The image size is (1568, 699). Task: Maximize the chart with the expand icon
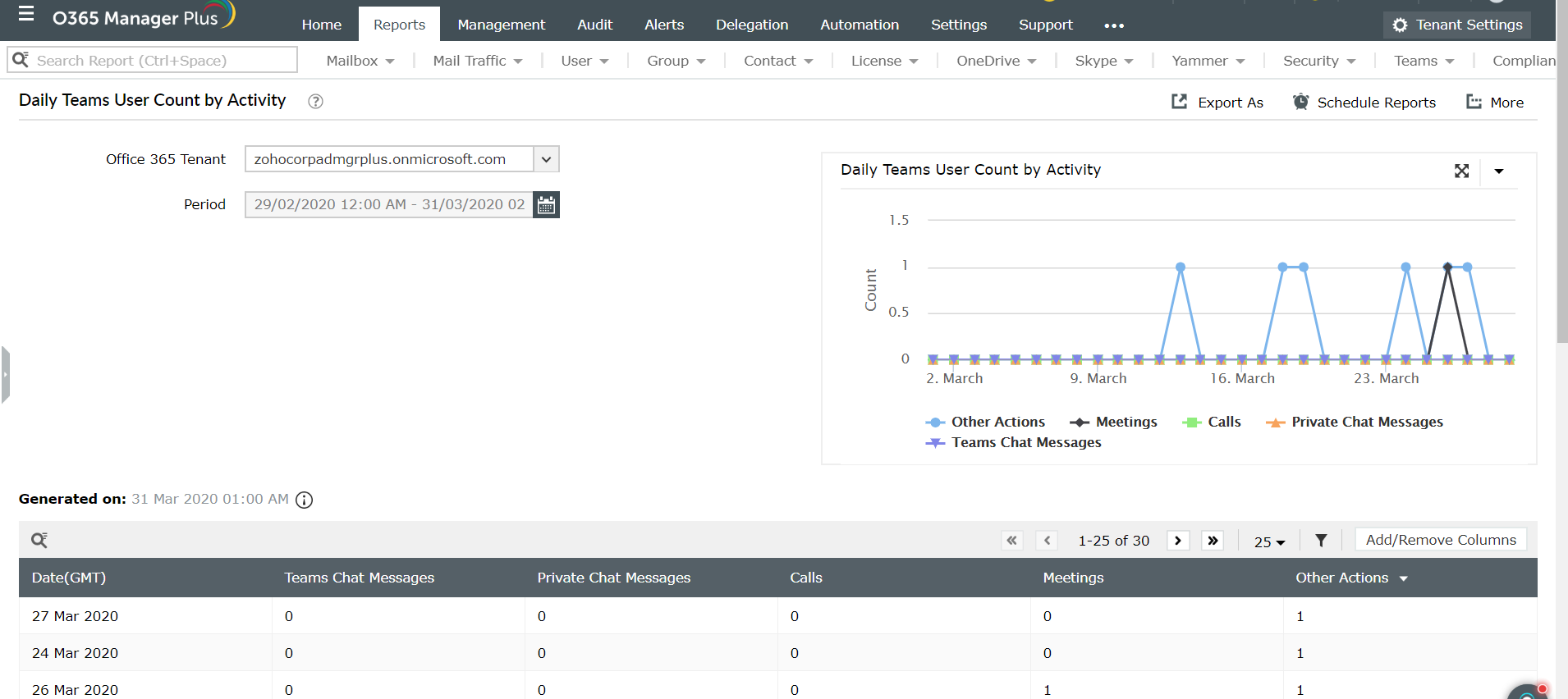(x=1462, y=171)
